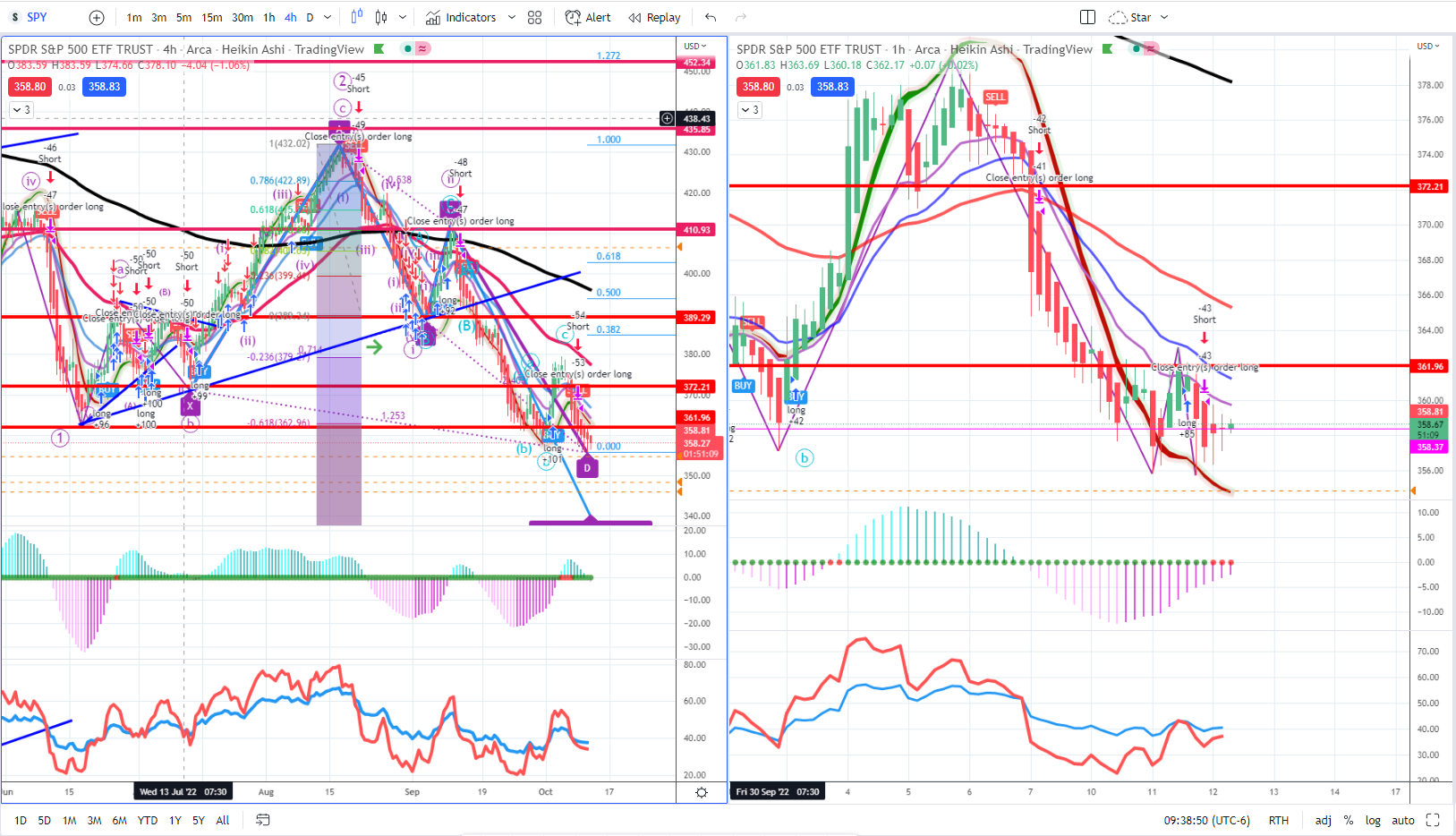Click the redo arrow
This screenshot has height=836, width=1456.
tap(741, 17)
